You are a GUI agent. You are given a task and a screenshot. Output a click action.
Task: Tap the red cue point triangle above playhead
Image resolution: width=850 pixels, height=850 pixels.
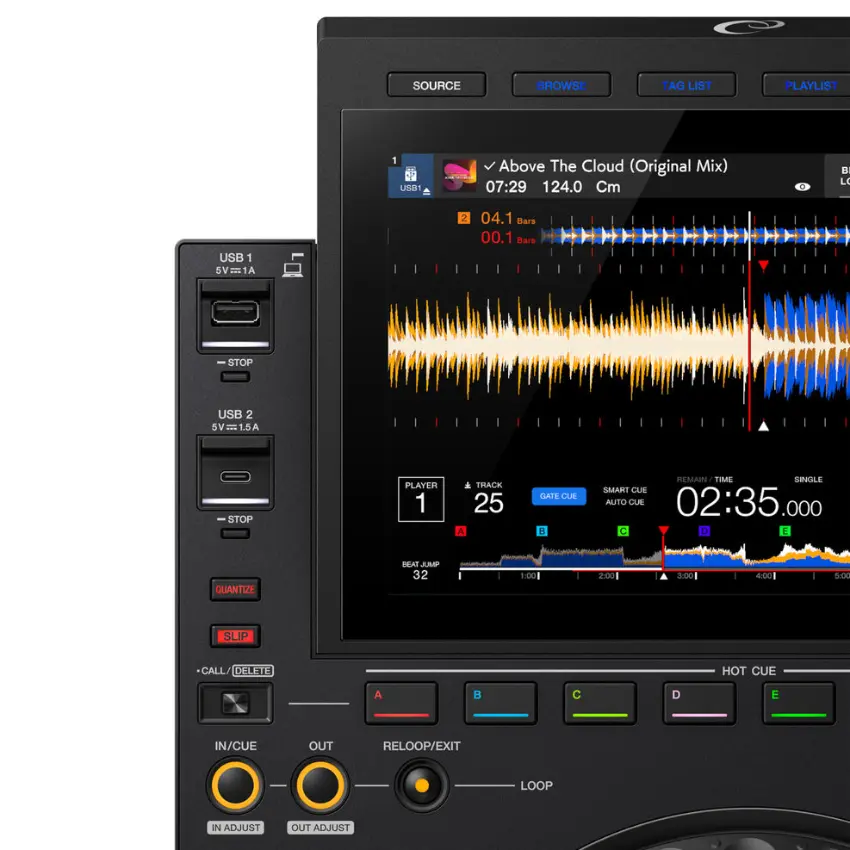(x=763, y=266)
